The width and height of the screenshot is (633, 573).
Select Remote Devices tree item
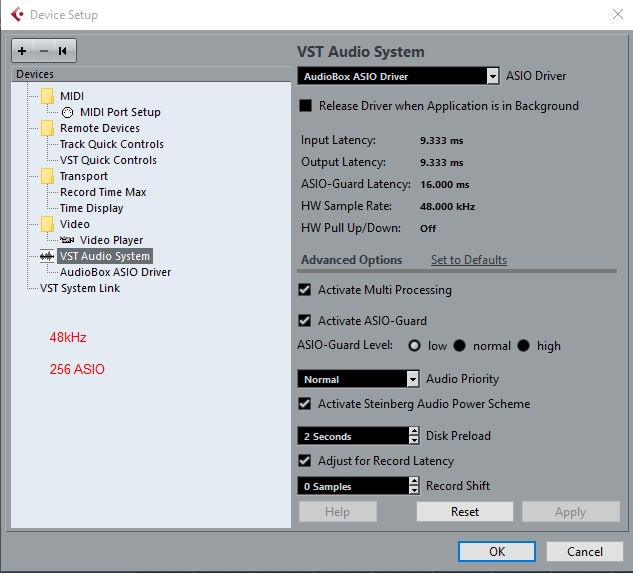pyautogui.click(x=100, y=128)
